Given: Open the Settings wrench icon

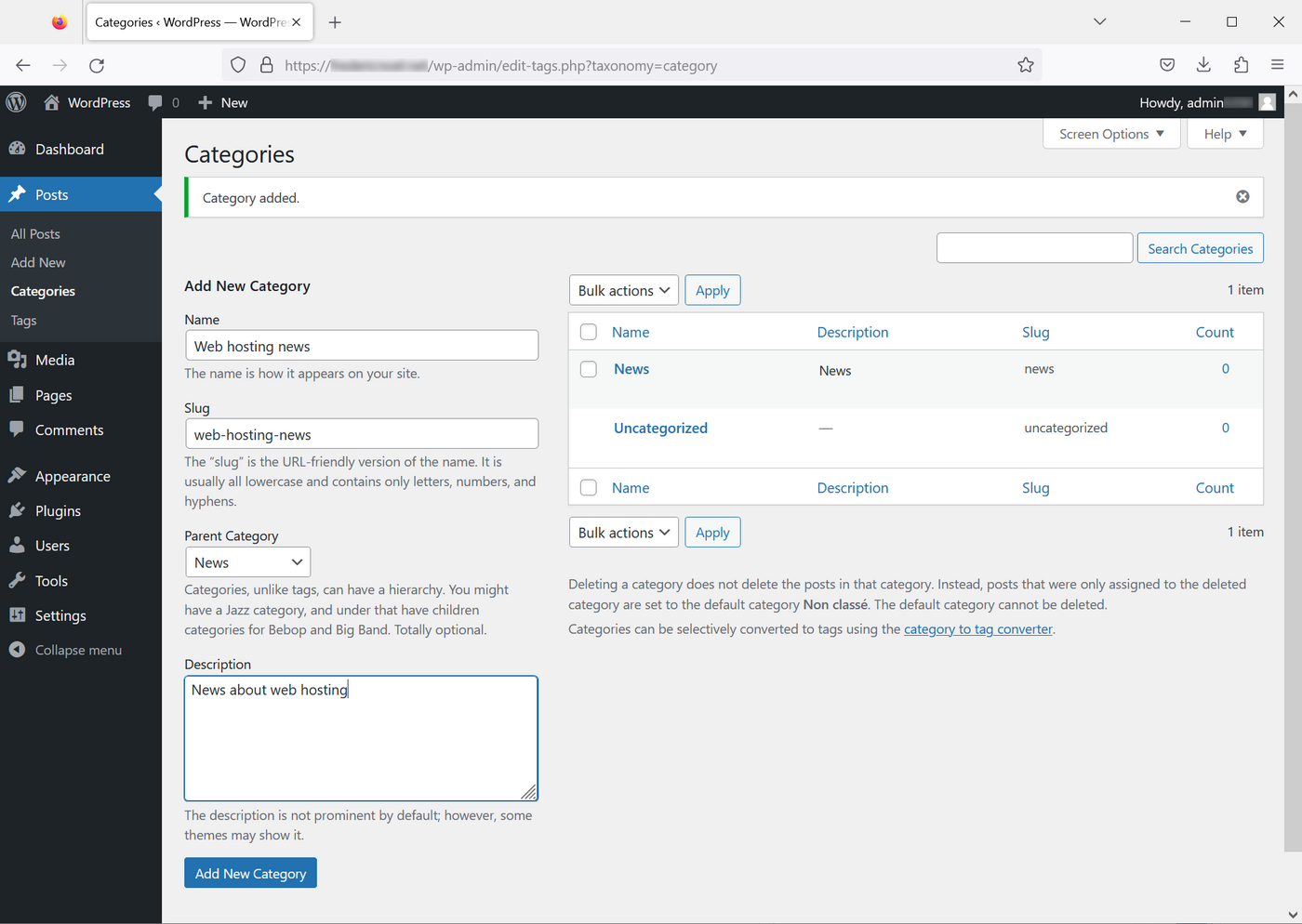Looking at the screenshot, I should click(19, 615).
